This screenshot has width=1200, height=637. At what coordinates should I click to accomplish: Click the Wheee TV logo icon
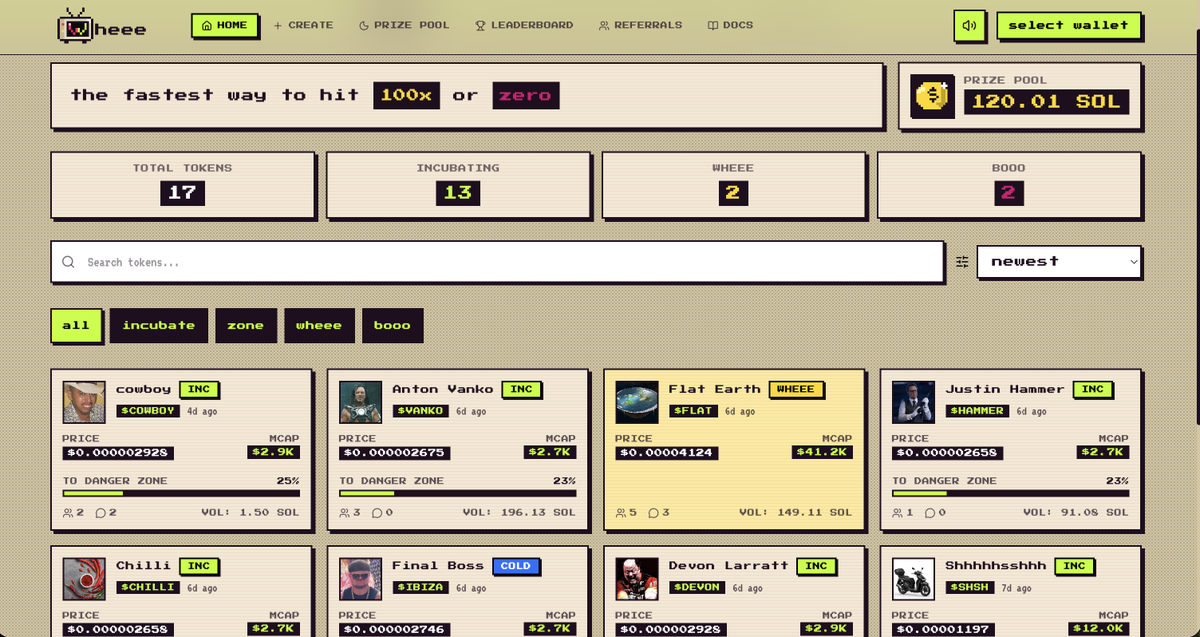(x=75, y=26)
